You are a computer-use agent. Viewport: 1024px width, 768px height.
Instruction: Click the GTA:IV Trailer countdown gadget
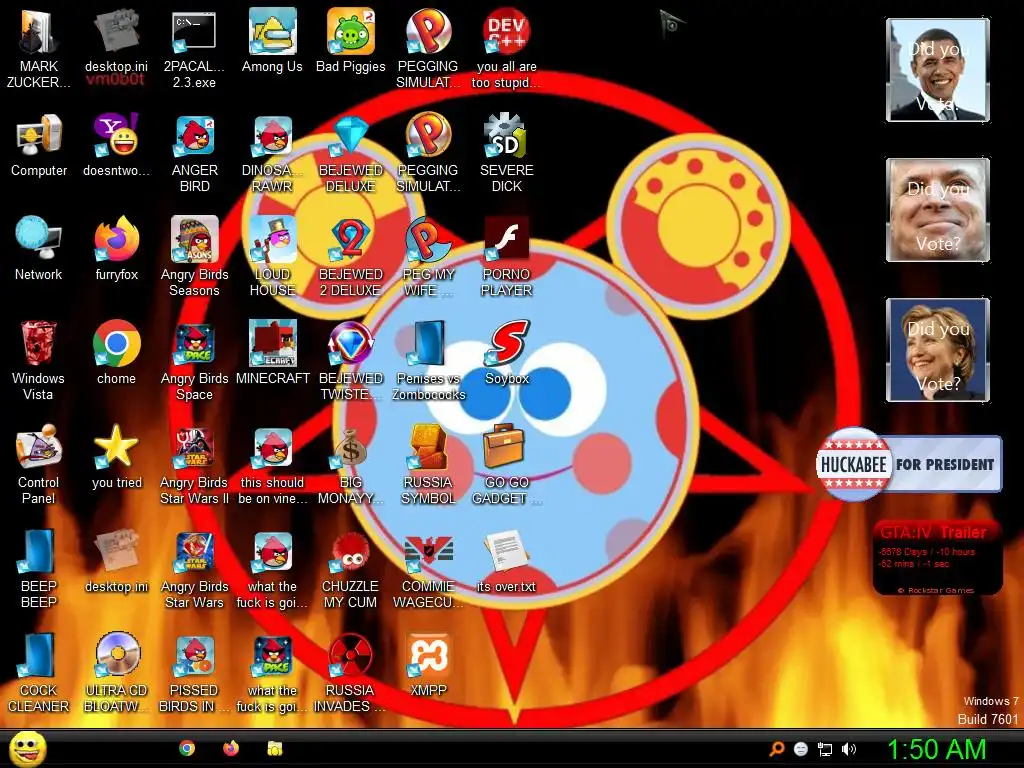938,558
